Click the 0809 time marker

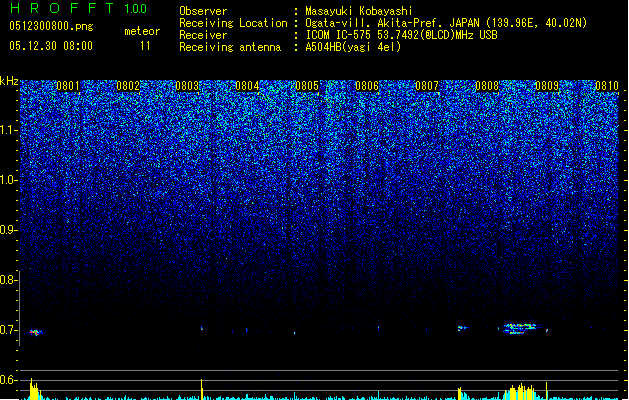(x=547, y=86)
